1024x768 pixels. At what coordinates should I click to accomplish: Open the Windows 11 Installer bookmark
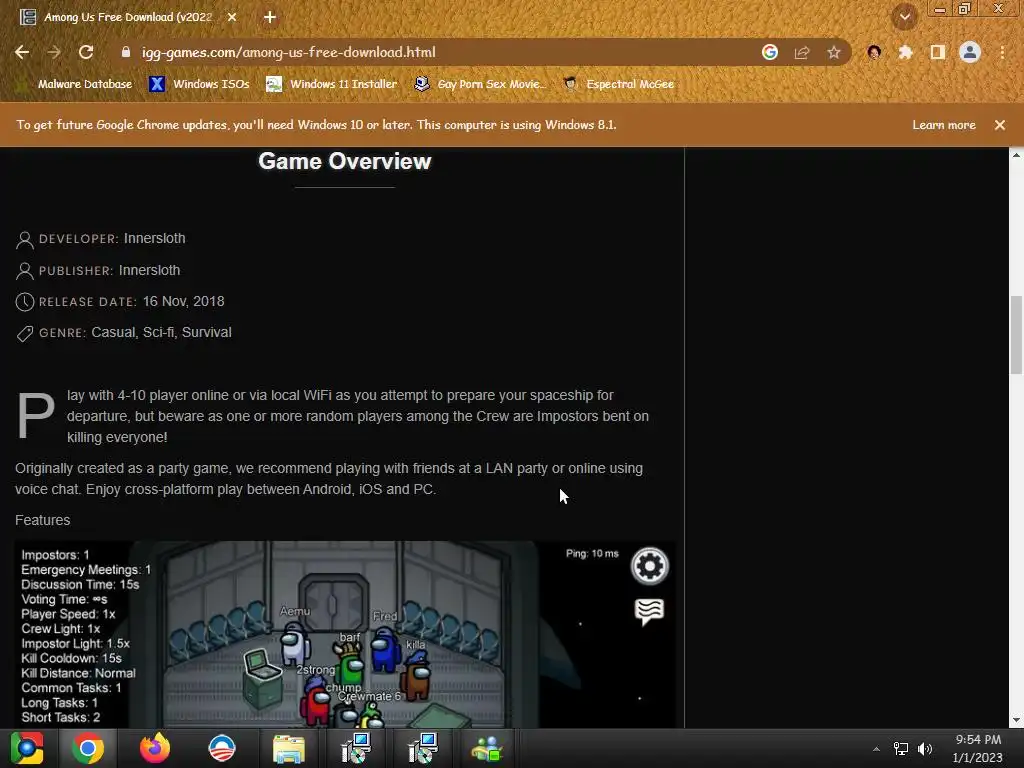(332, 84)
